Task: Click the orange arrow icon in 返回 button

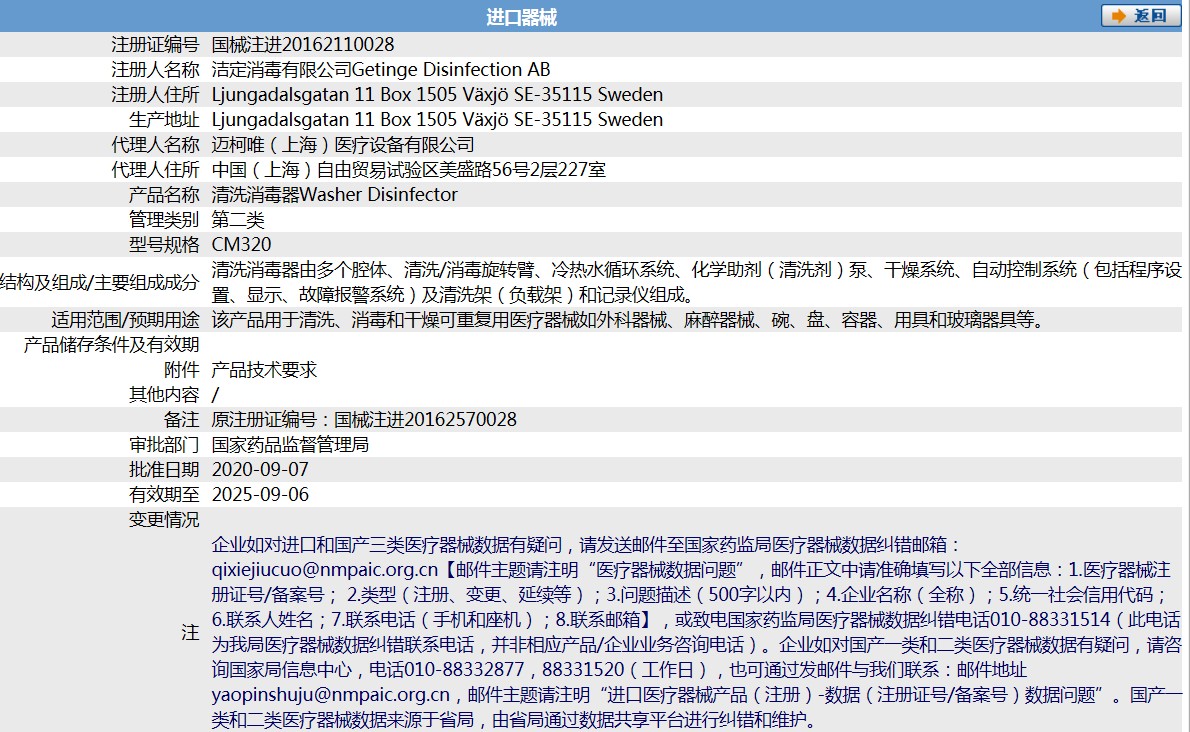Action: coord(1119,16)
